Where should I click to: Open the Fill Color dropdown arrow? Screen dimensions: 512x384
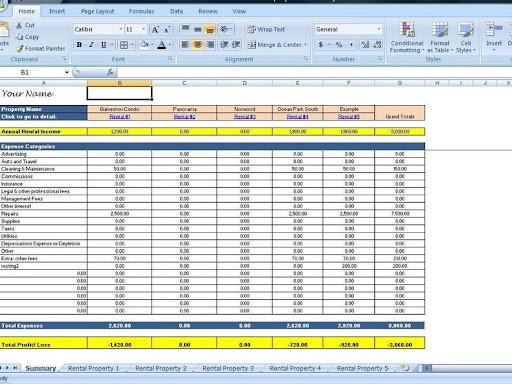pos(152,45)
